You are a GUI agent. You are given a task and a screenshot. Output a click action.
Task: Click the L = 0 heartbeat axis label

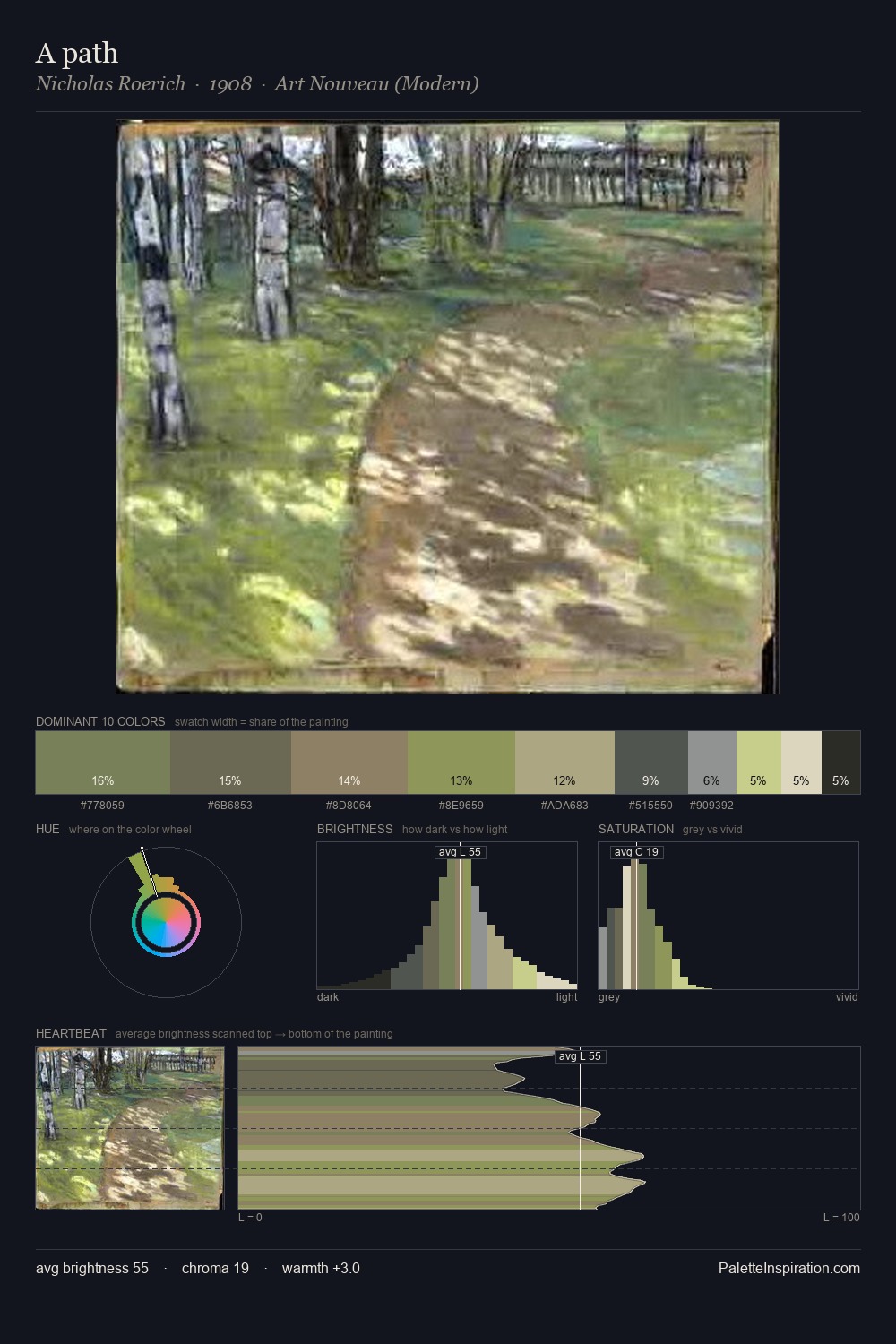click(x=250, y=1218)
